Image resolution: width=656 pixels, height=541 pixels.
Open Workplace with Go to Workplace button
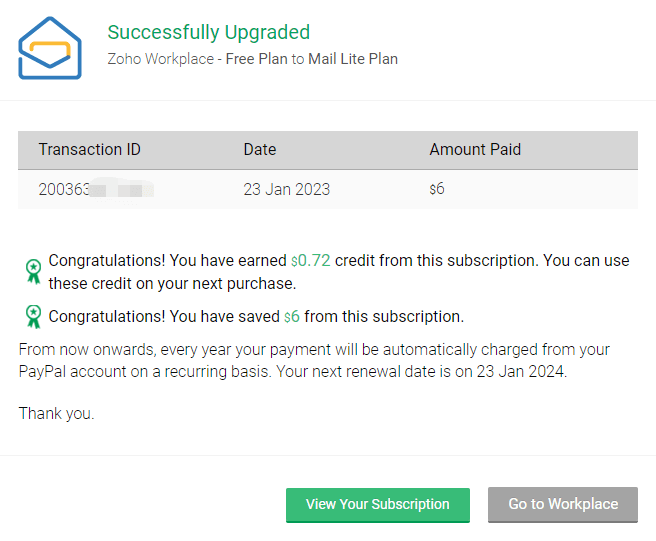pos(562,504)
